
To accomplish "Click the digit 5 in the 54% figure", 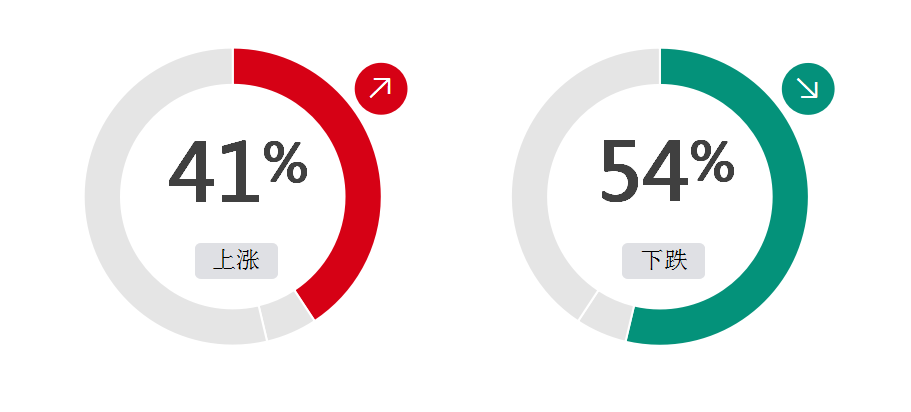I will tap(621, 172).
